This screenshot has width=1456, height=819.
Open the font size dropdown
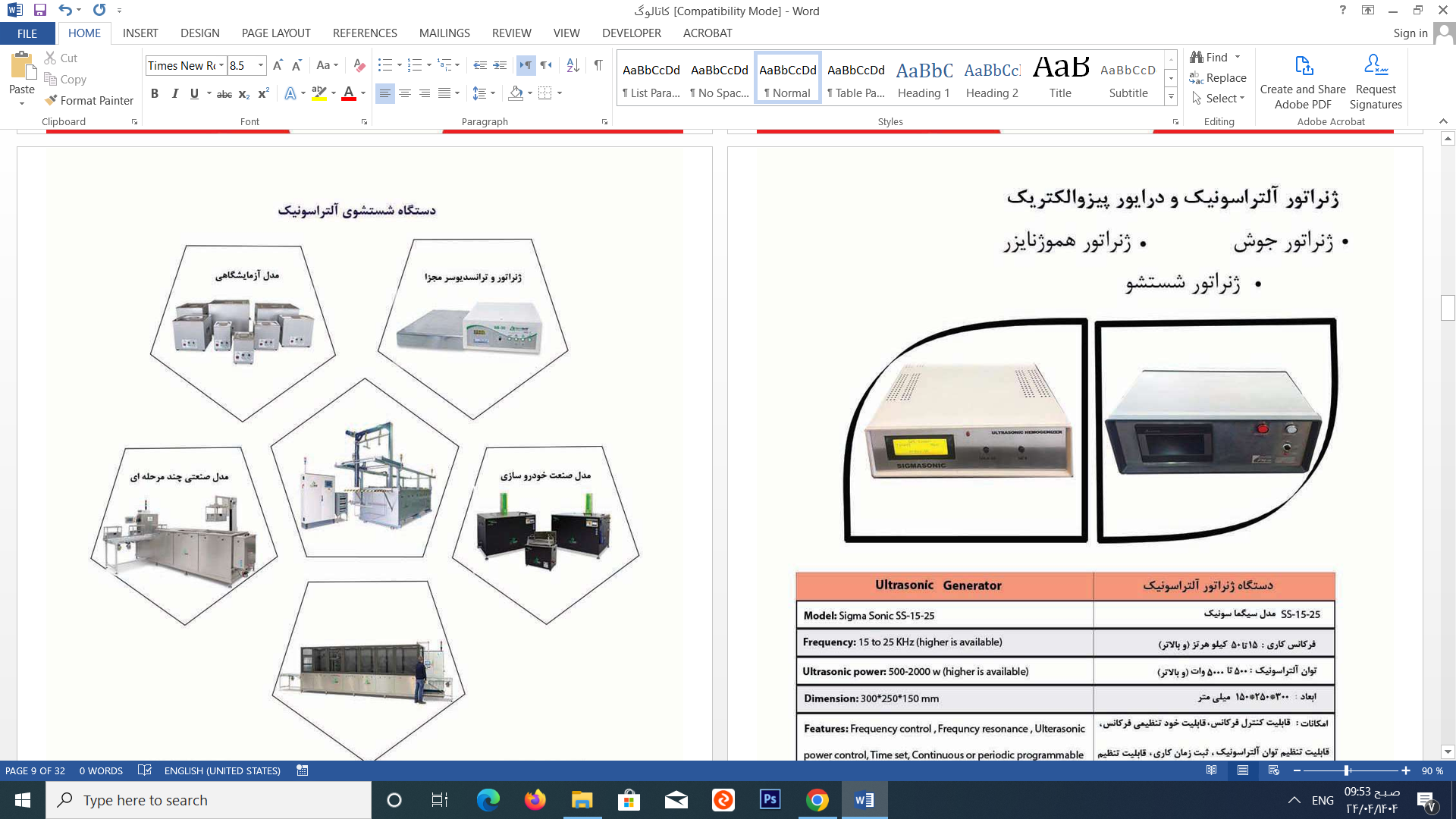(x=261, y=65)
